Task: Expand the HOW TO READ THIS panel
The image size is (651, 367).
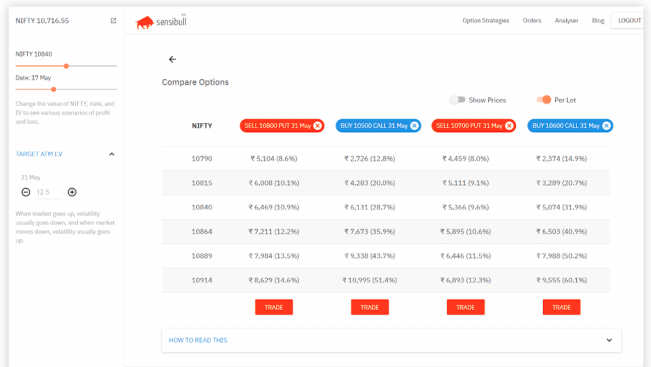Action: pos(391,340)
